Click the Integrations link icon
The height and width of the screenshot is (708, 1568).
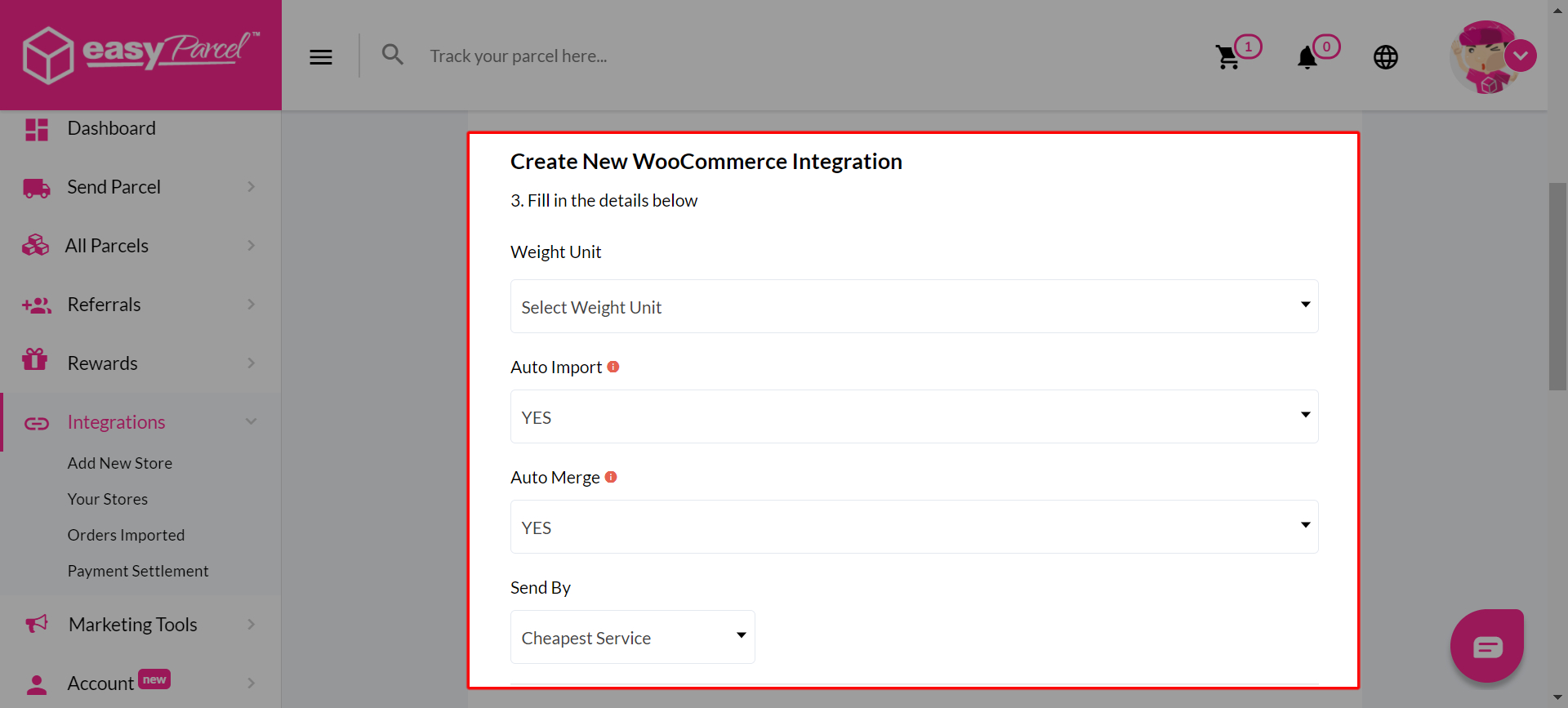[37, 423]
